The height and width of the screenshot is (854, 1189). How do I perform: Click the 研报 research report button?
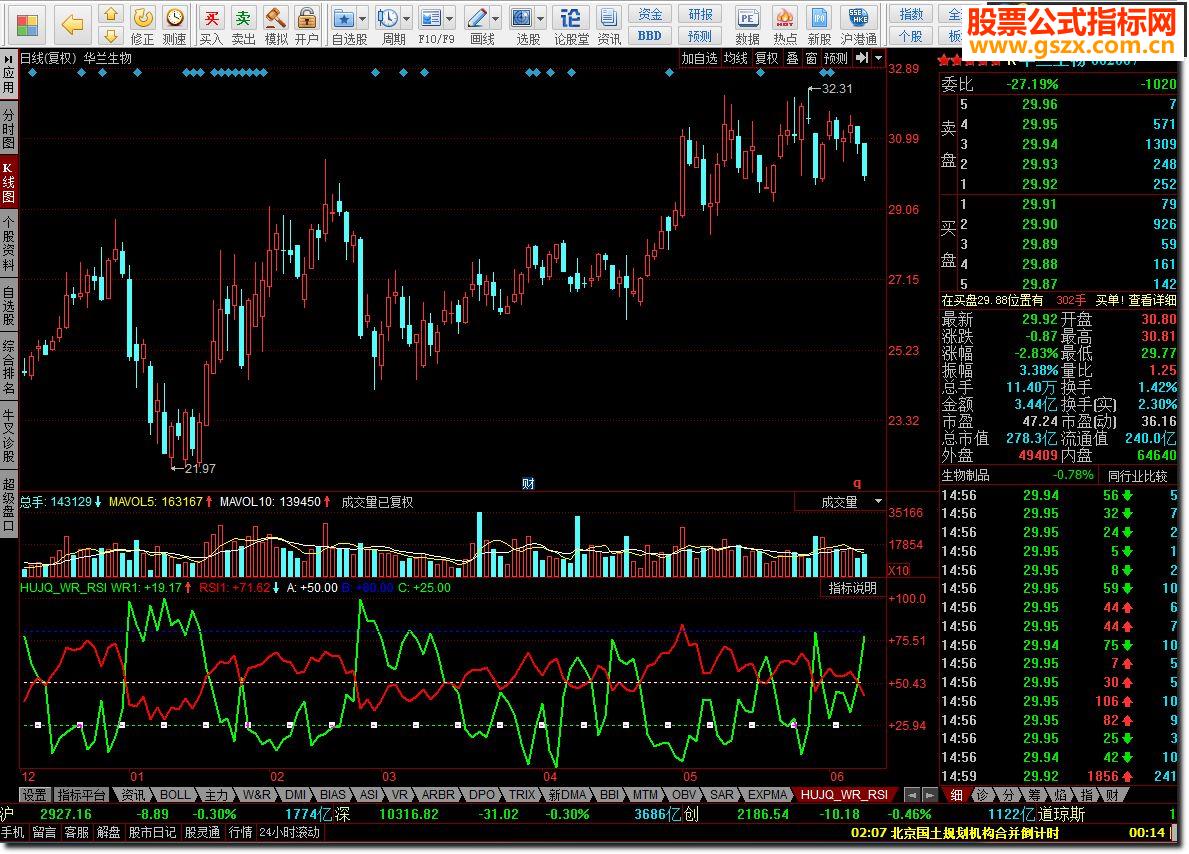(700, 14)
